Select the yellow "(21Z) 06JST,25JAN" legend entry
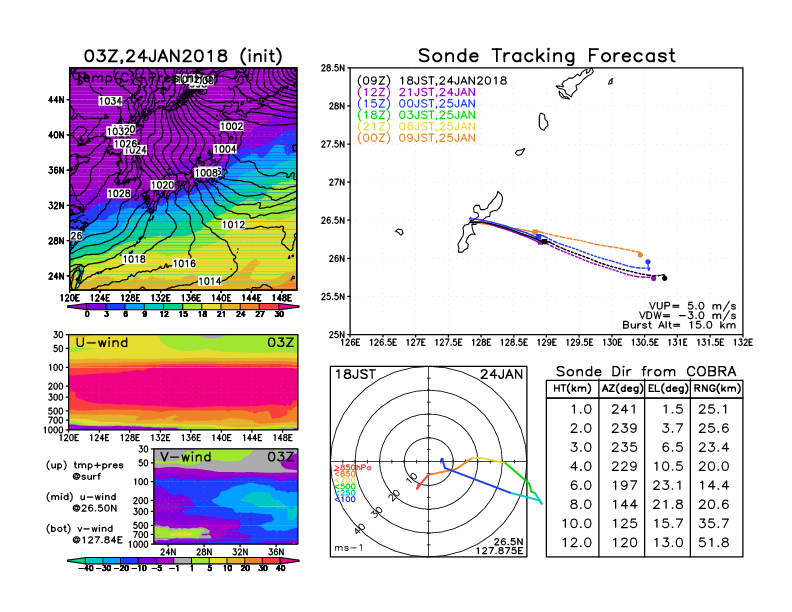 pyautogui.click(x=416, y=126)
